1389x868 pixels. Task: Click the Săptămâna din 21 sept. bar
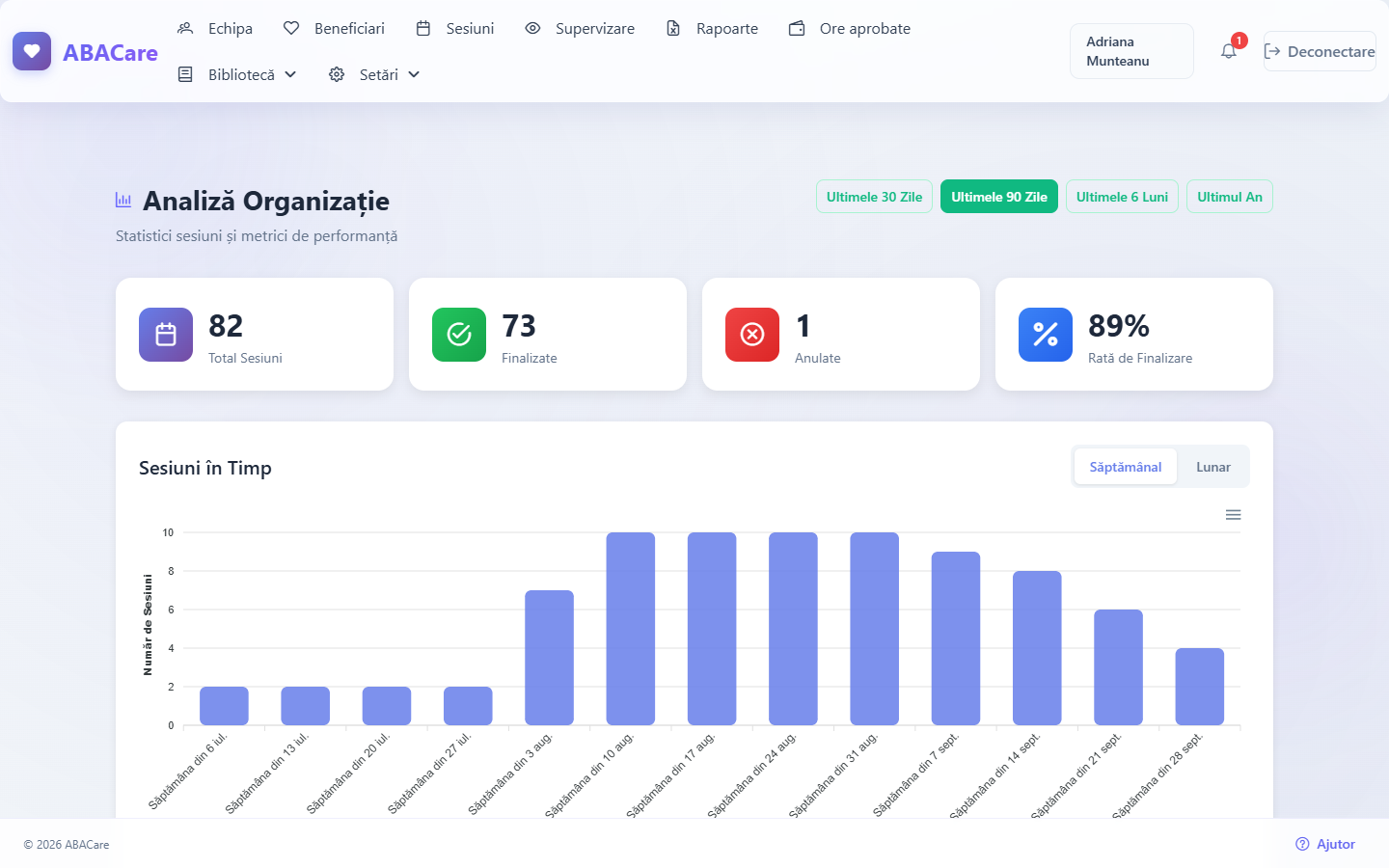tap(1118, 667)
